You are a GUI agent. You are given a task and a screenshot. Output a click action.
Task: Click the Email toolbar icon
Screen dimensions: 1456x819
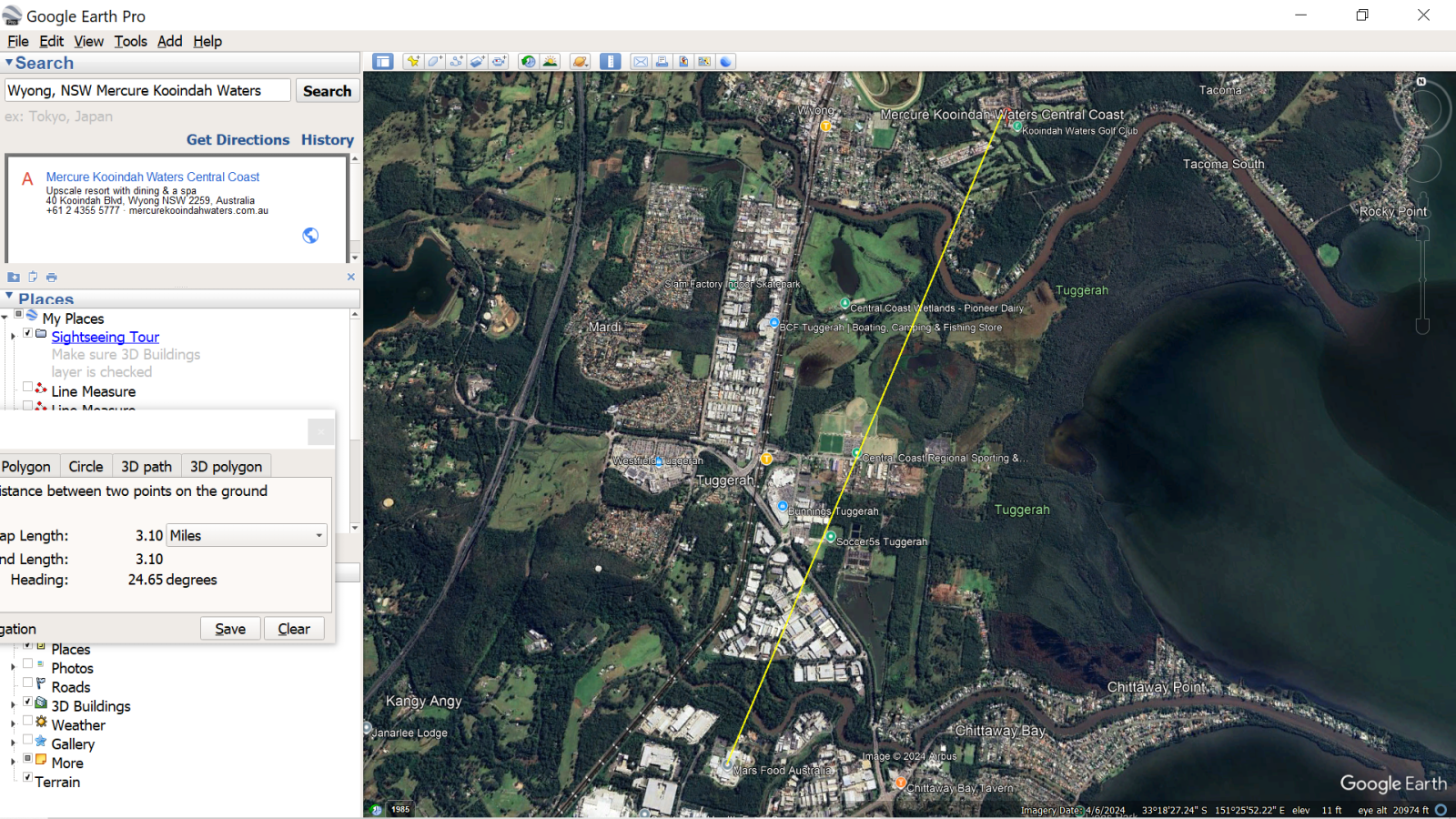click(x=641, y=62)
